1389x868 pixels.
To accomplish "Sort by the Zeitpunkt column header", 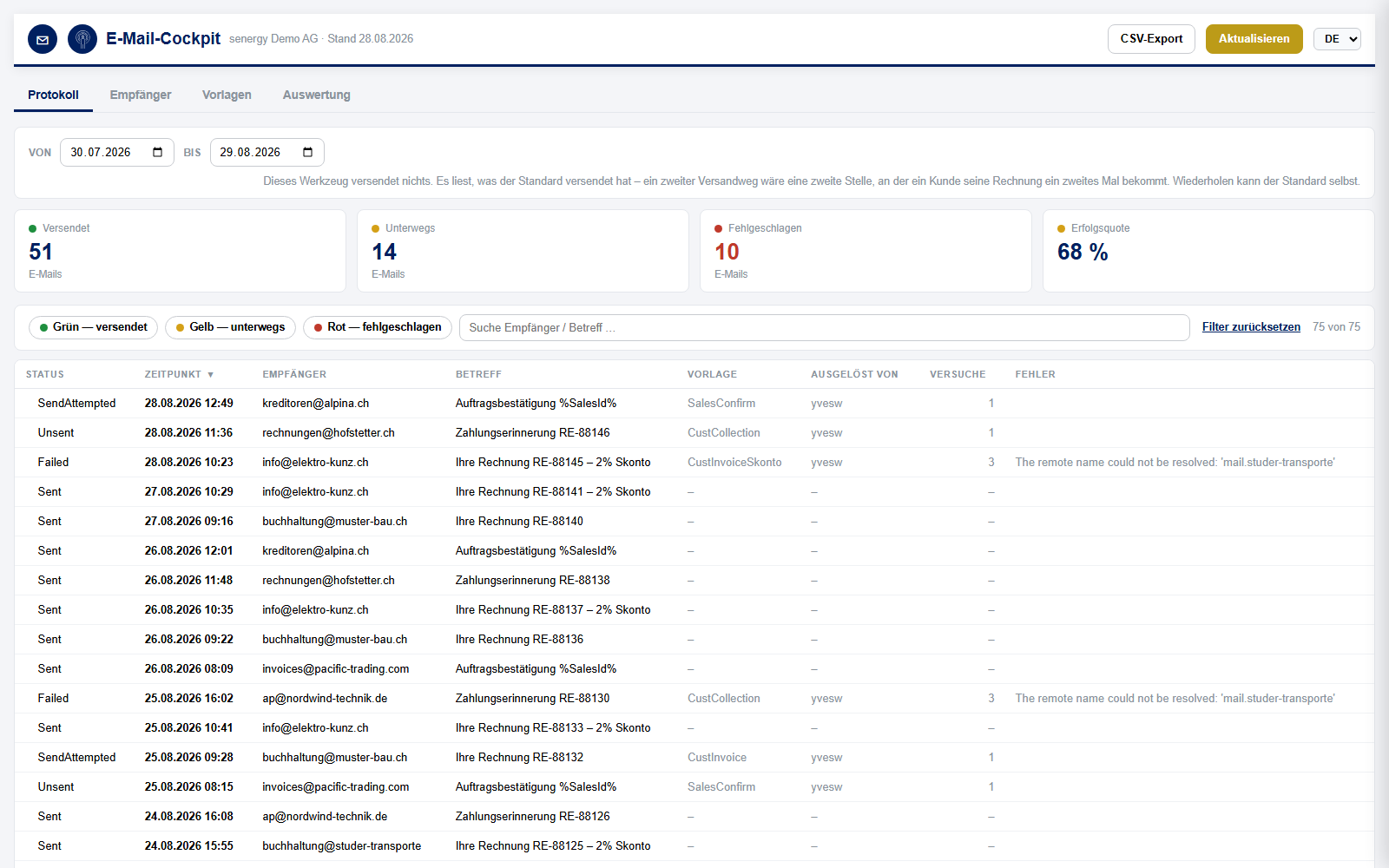I will pos(179,375).
